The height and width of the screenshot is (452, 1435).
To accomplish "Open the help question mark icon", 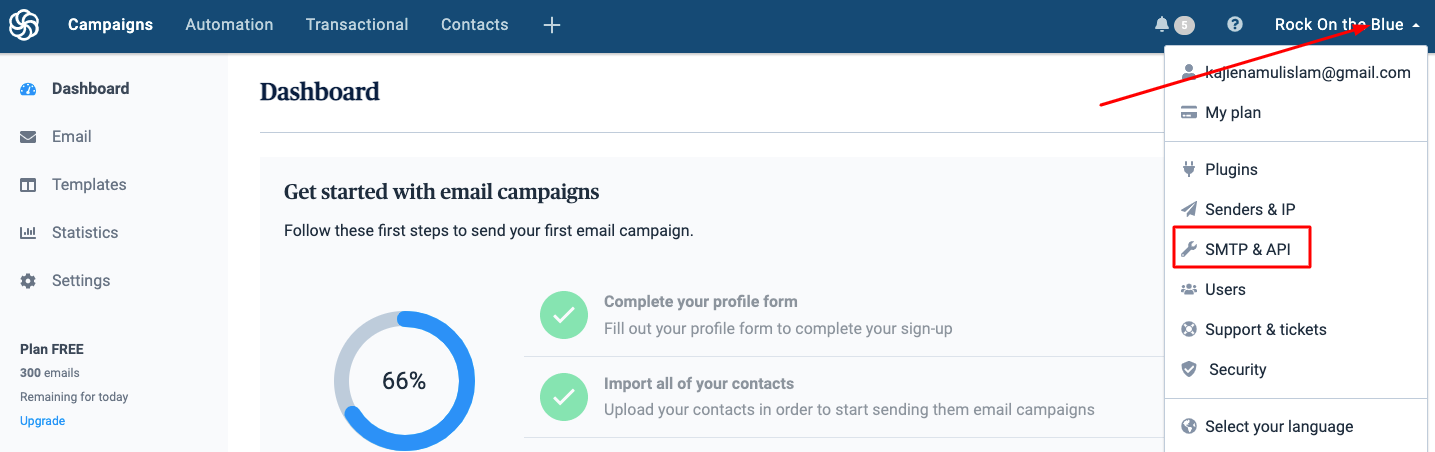I will [x=1235, y=25].
